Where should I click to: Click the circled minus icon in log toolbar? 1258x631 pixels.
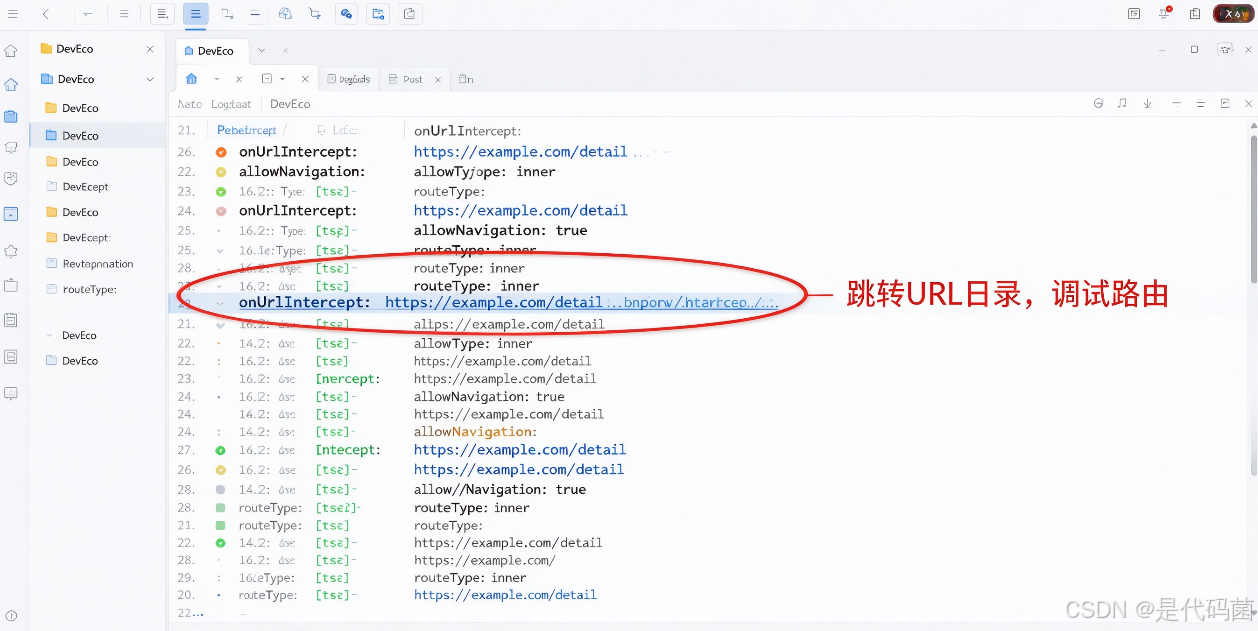(x=1098, y=103)
